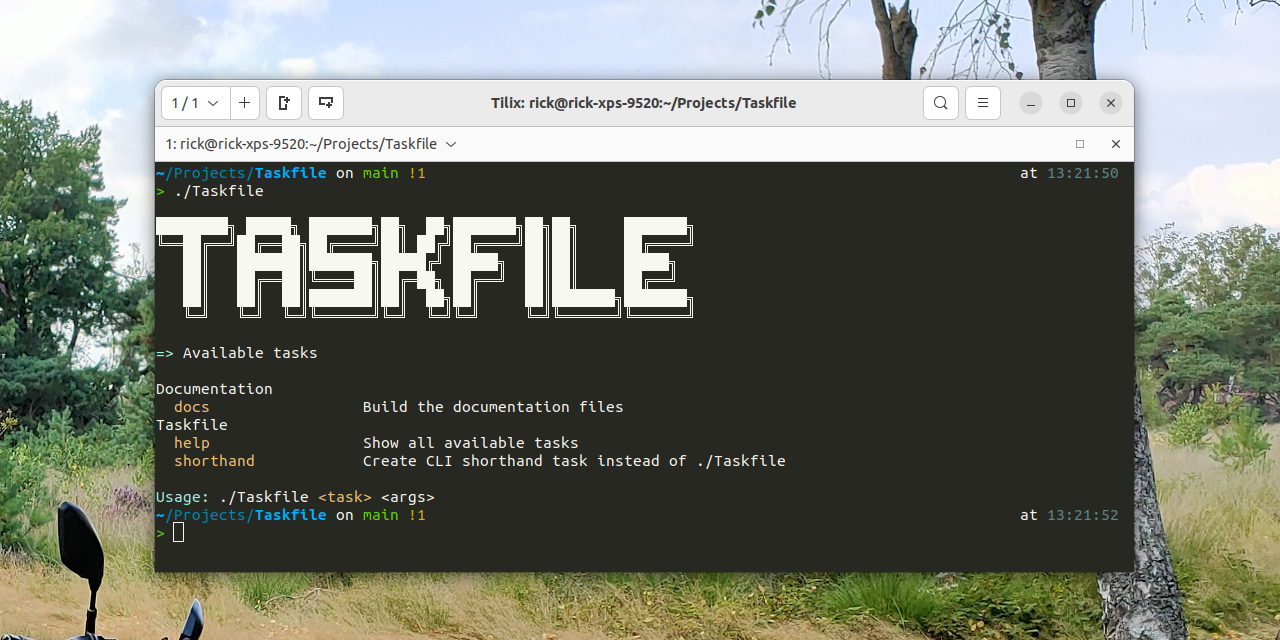Minimize the Tilix window
Screen dimensions: 1280x640
1031,103
